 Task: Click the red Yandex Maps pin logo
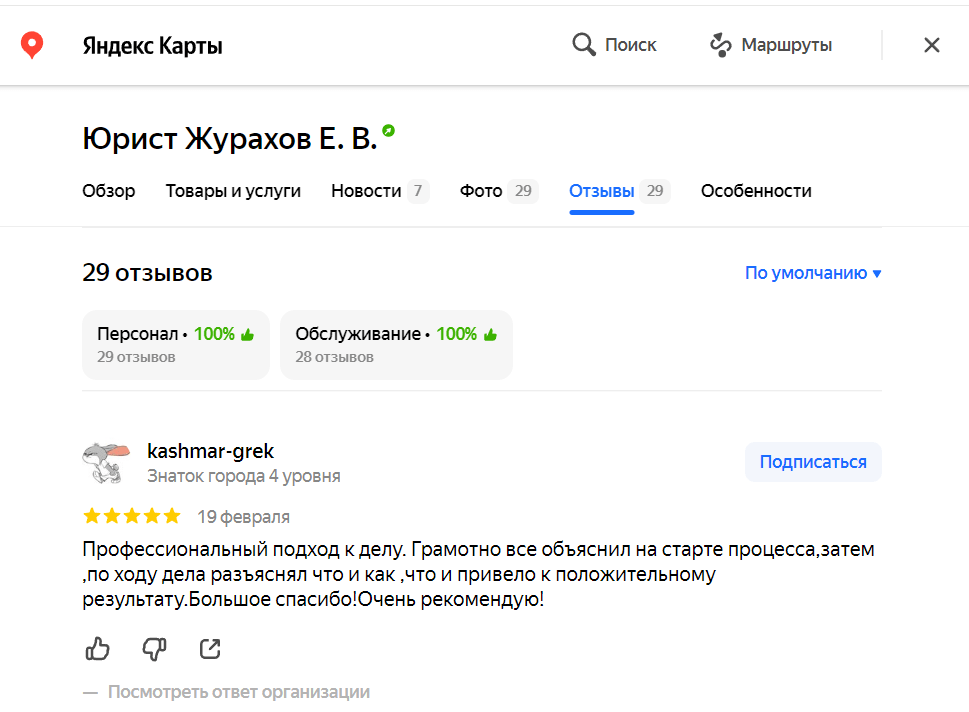click(x=32, y=45)
